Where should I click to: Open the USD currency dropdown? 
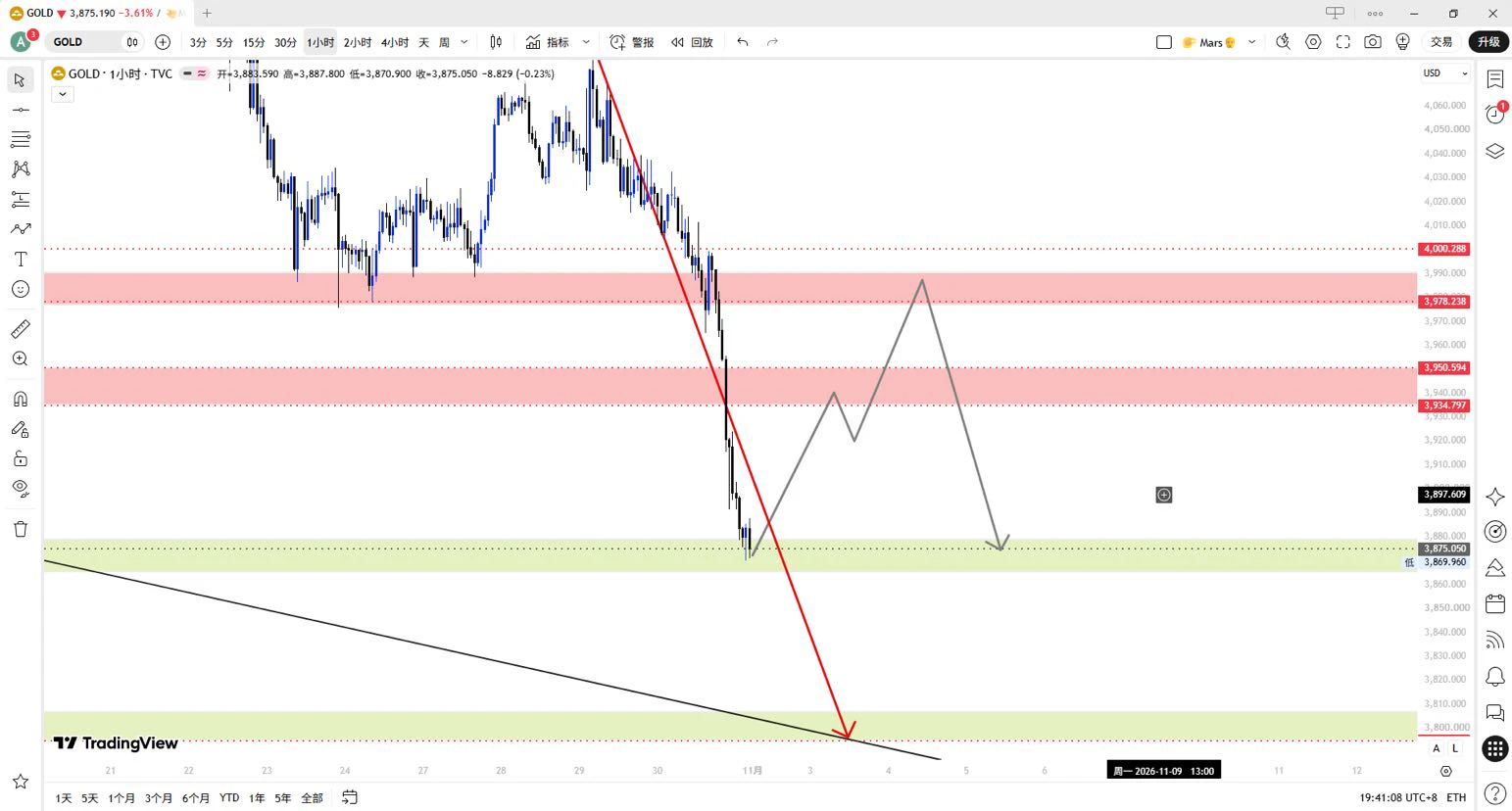[1445, 73]
